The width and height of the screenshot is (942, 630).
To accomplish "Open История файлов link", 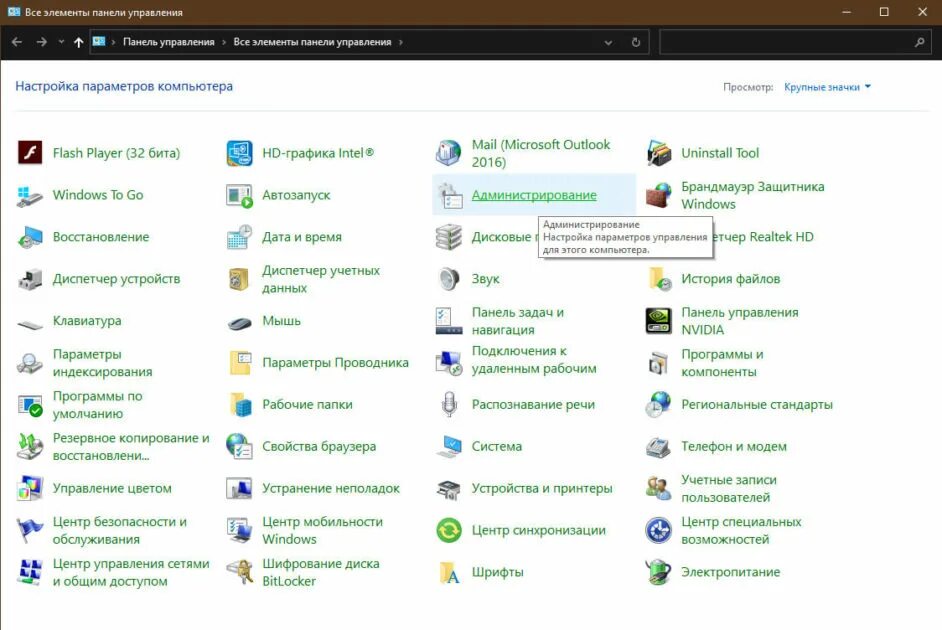I will 730,279.
